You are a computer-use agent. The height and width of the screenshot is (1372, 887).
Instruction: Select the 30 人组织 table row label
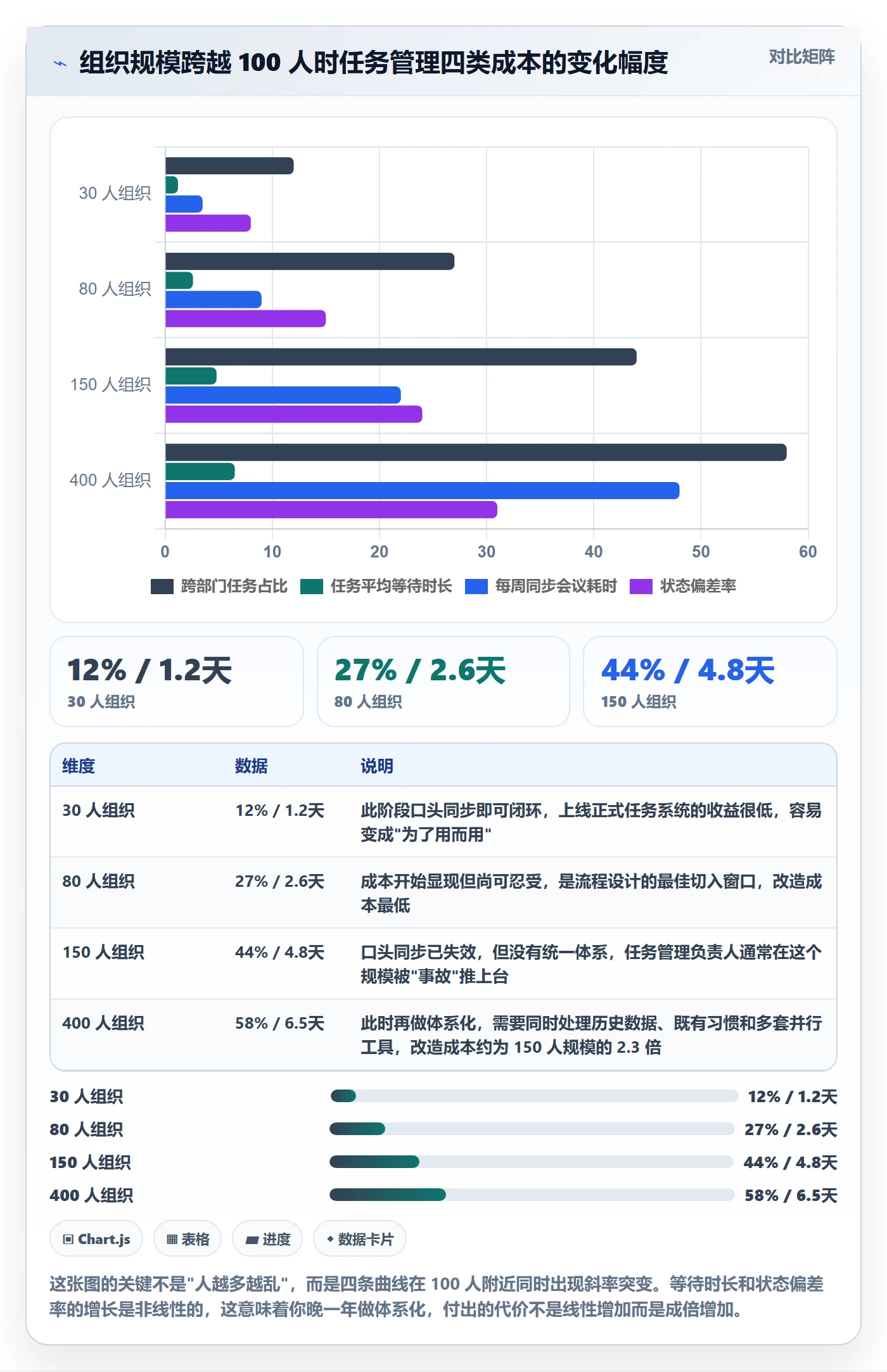click(x=98, y=810)
